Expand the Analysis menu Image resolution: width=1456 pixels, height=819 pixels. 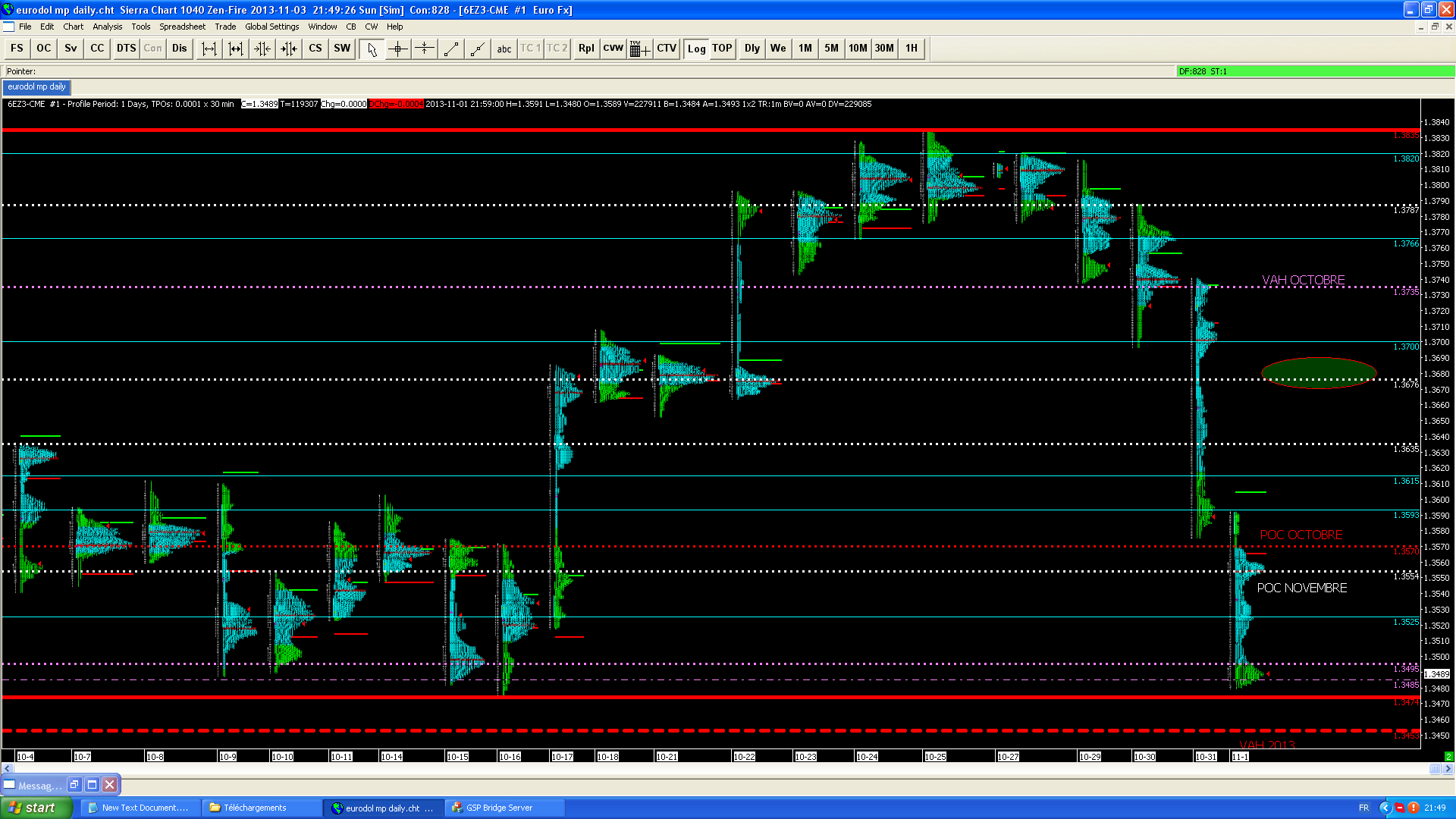click(x=107, y=27)
